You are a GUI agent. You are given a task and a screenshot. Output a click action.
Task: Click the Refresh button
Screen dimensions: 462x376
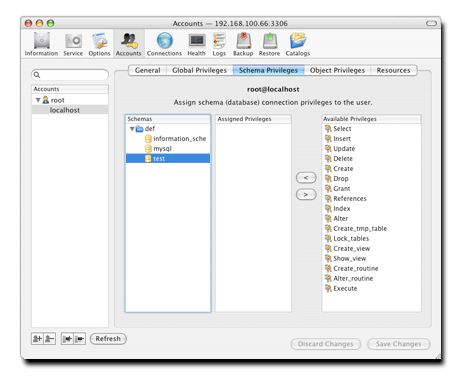(108, 339)
